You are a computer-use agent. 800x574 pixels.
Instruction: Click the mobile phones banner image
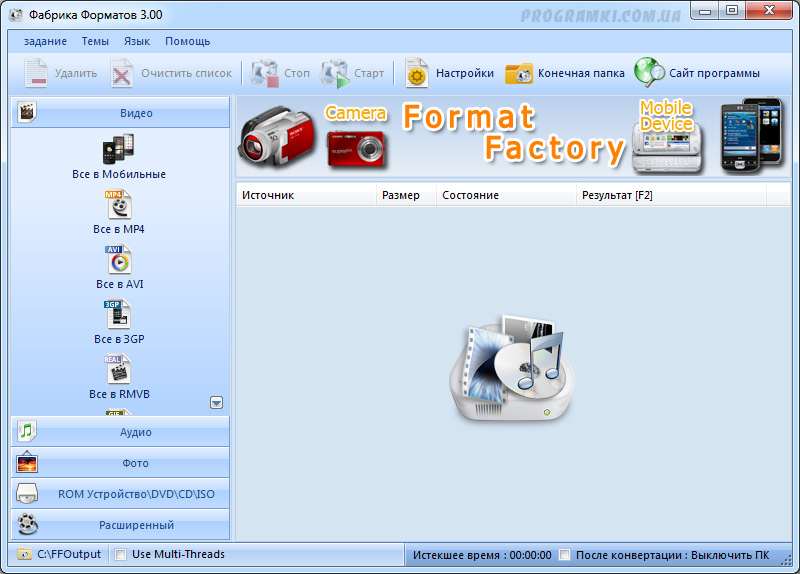[751, 135]
